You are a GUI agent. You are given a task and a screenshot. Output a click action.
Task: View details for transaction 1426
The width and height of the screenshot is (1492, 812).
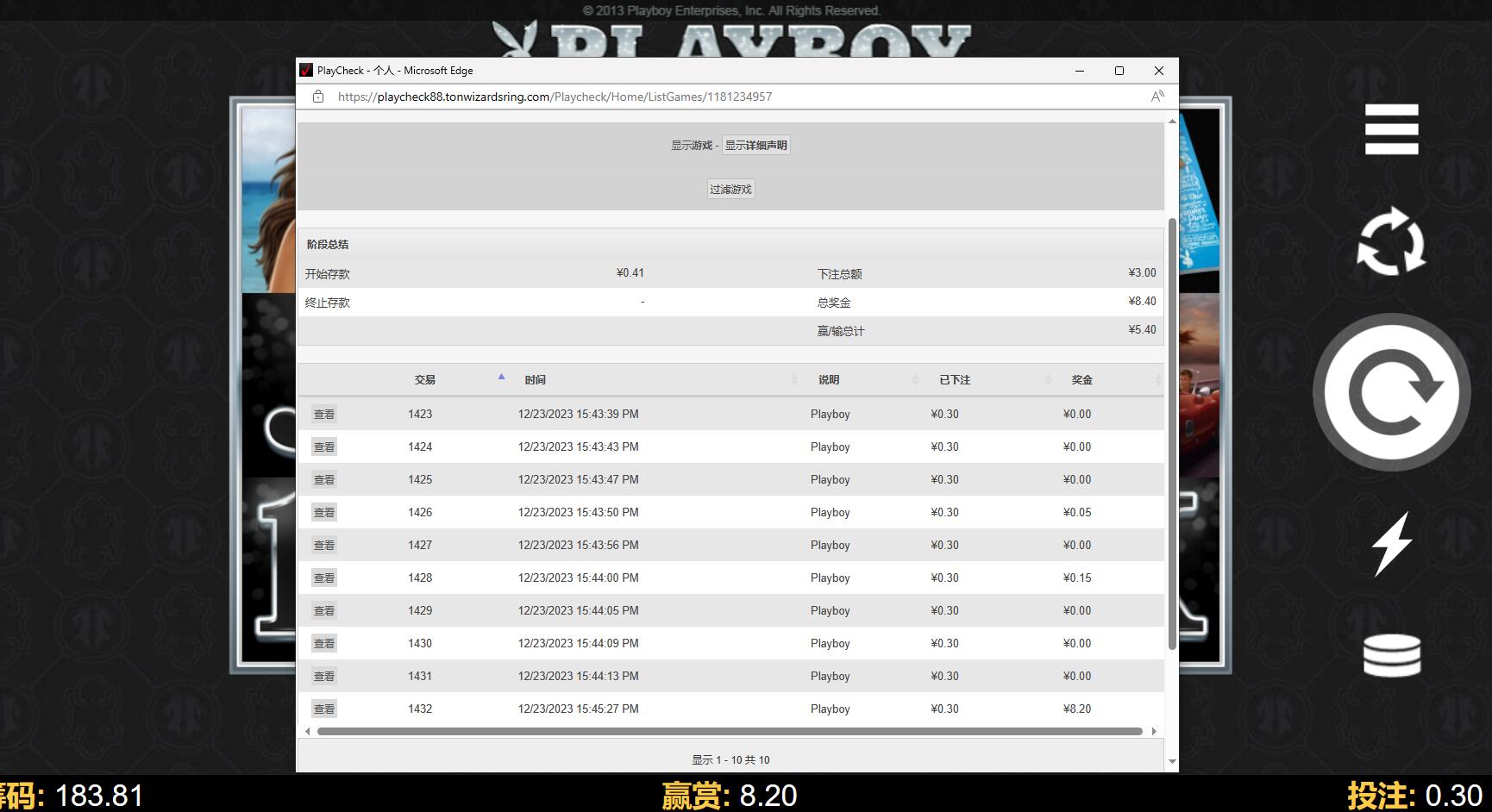324,512
